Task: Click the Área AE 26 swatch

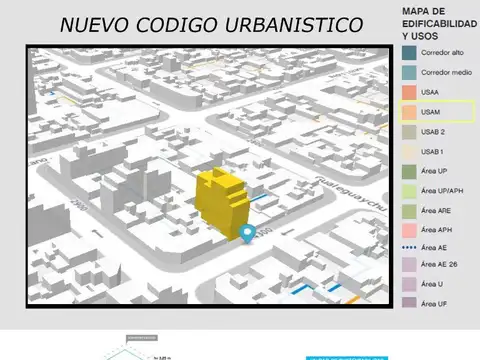Action: click(409, 265)
